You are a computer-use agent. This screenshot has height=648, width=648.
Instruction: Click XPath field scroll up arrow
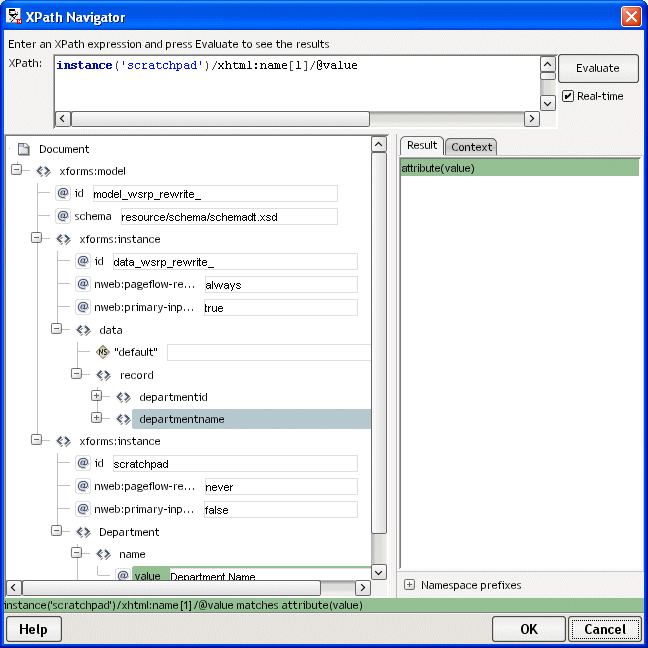coord(548,64)
